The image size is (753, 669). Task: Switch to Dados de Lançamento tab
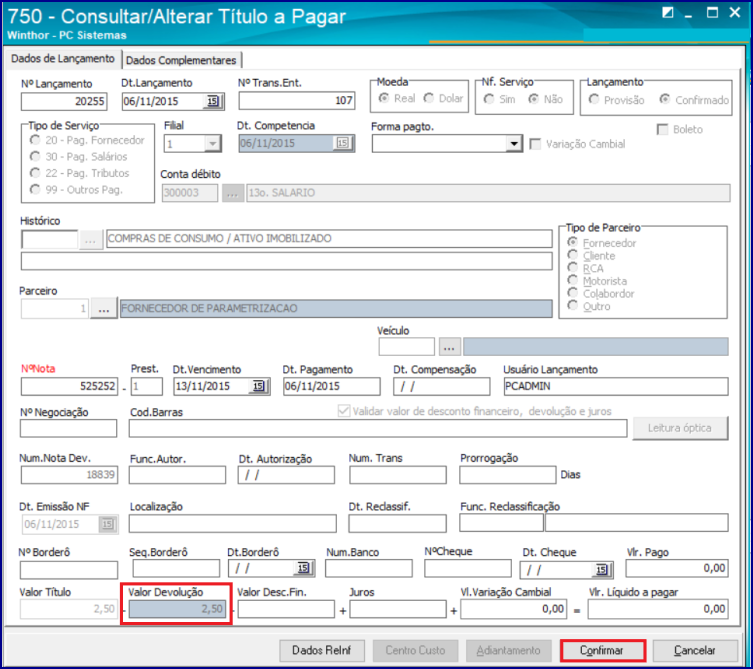pos(63,59)
